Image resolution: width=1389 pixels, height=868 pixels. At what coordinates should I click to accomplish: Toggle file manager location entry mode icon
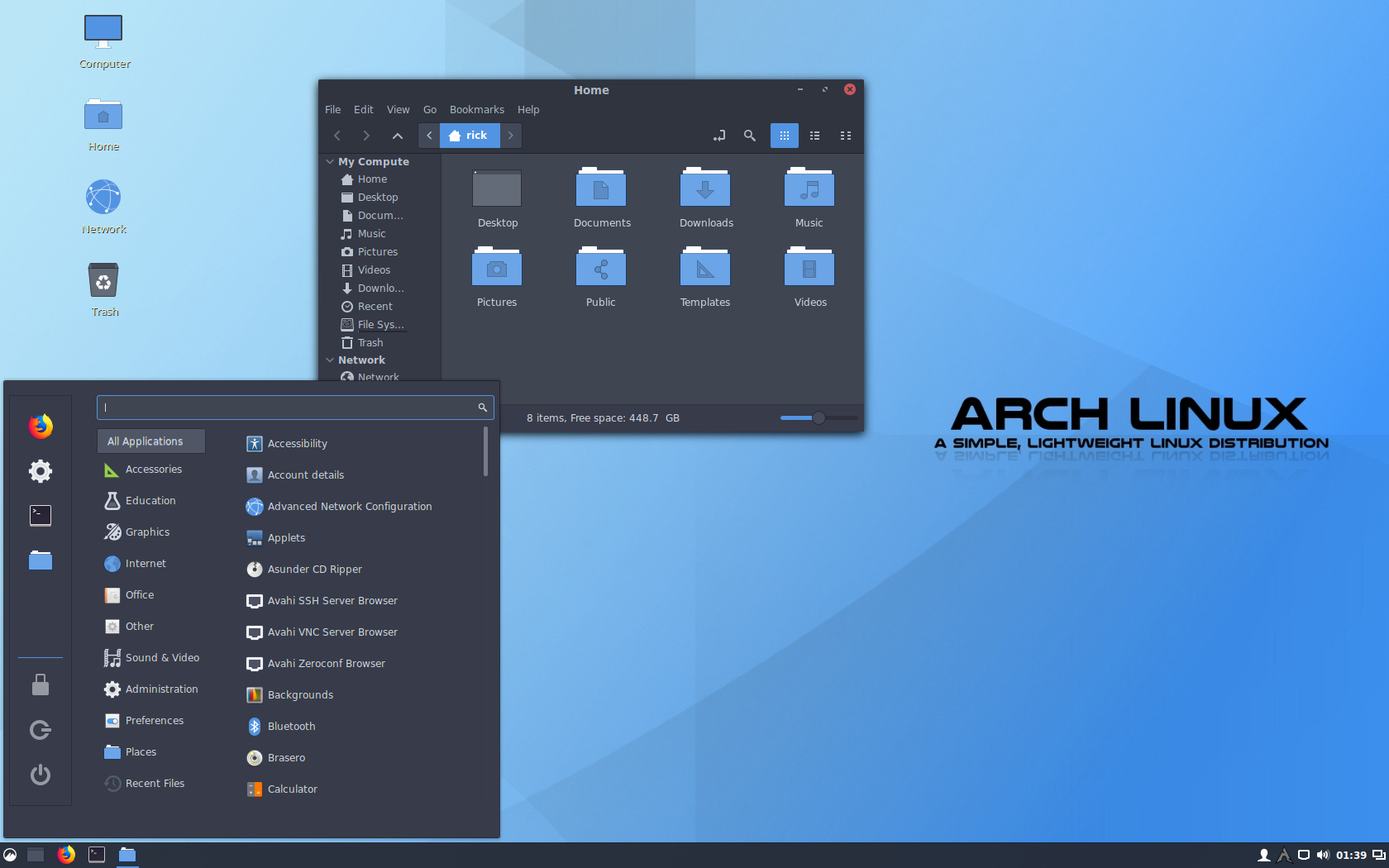point(719,136)
